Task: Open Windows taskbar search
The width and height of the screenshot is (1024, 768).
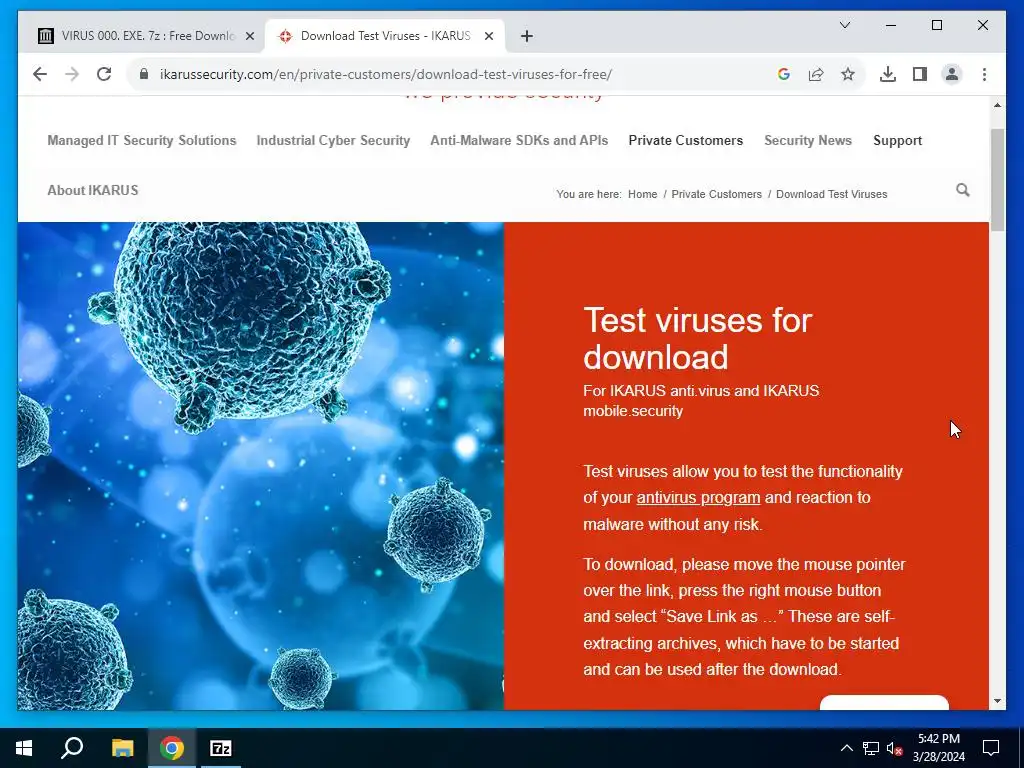Action: point(72,748)
